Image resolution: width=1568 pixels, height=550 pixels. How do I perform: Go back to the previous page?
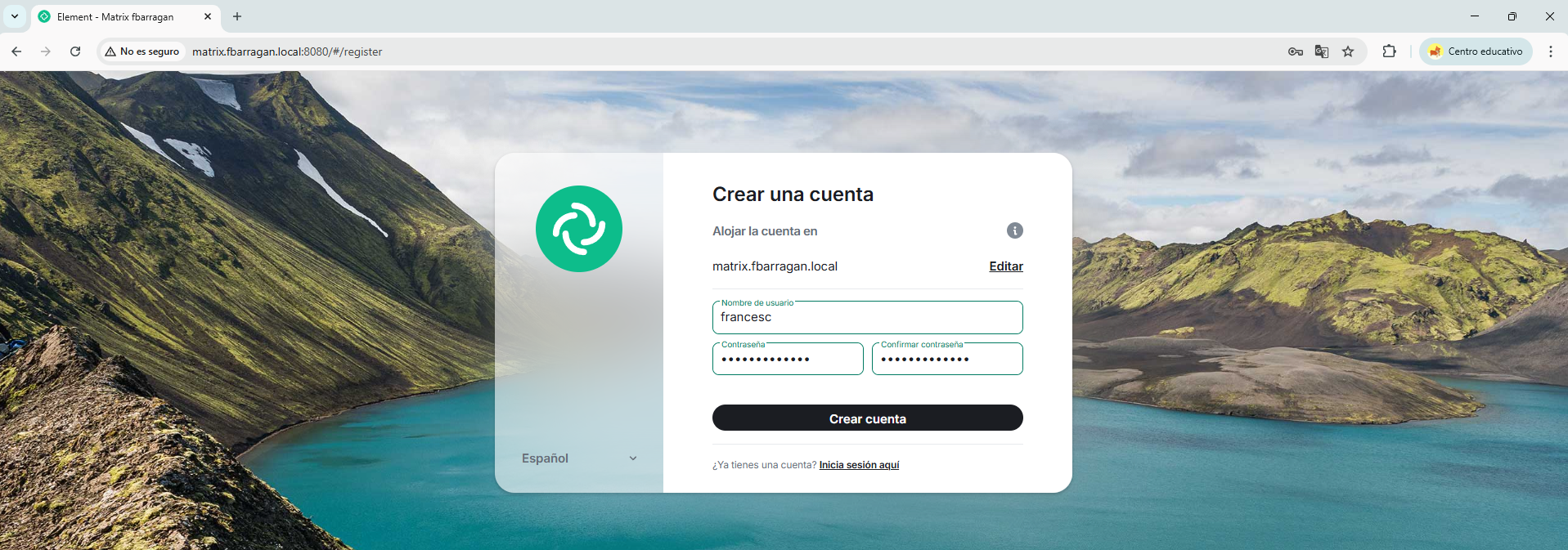(x=16, y=51)
